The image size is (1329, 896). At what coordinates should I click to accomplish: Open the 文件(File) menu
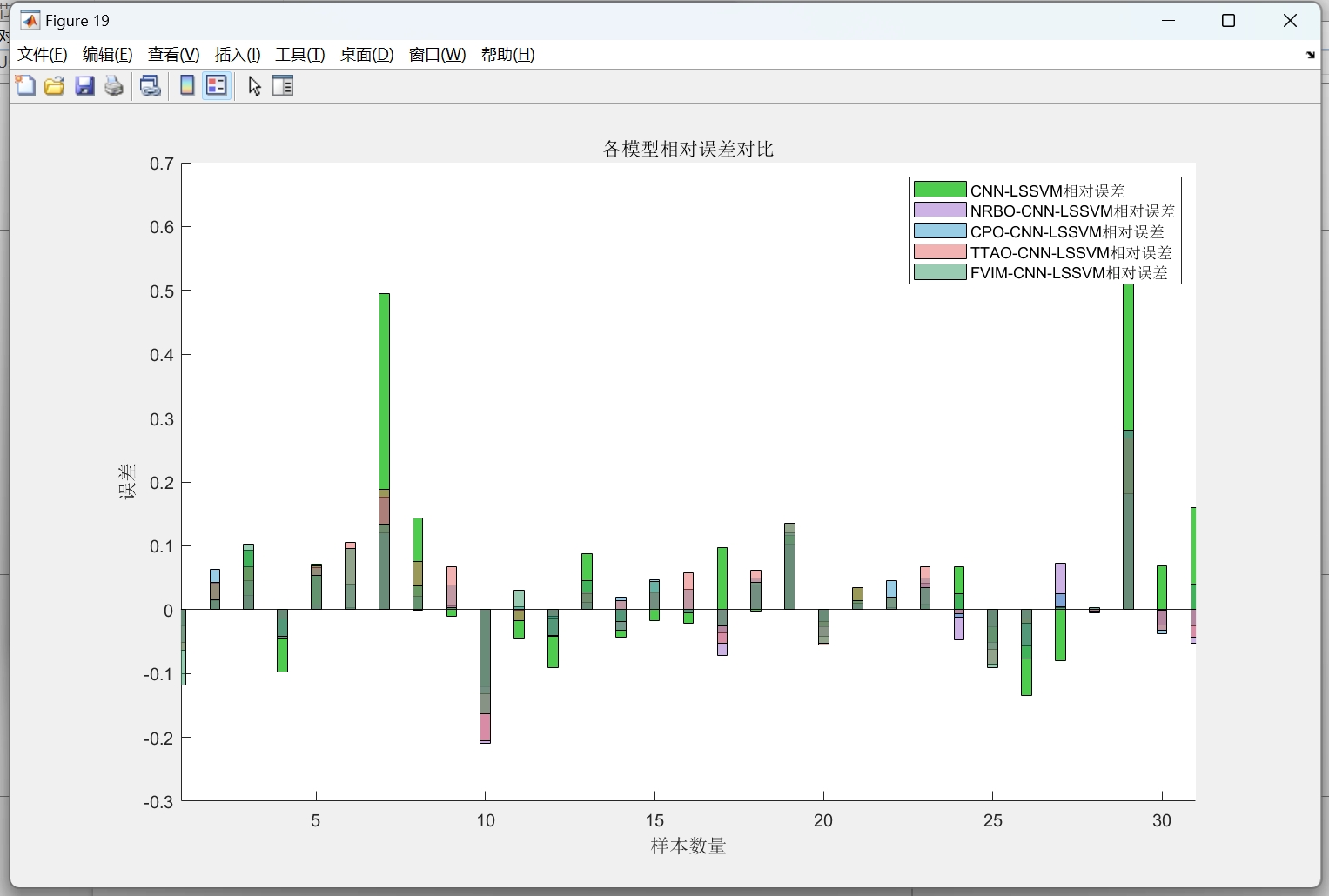(41, 54)
